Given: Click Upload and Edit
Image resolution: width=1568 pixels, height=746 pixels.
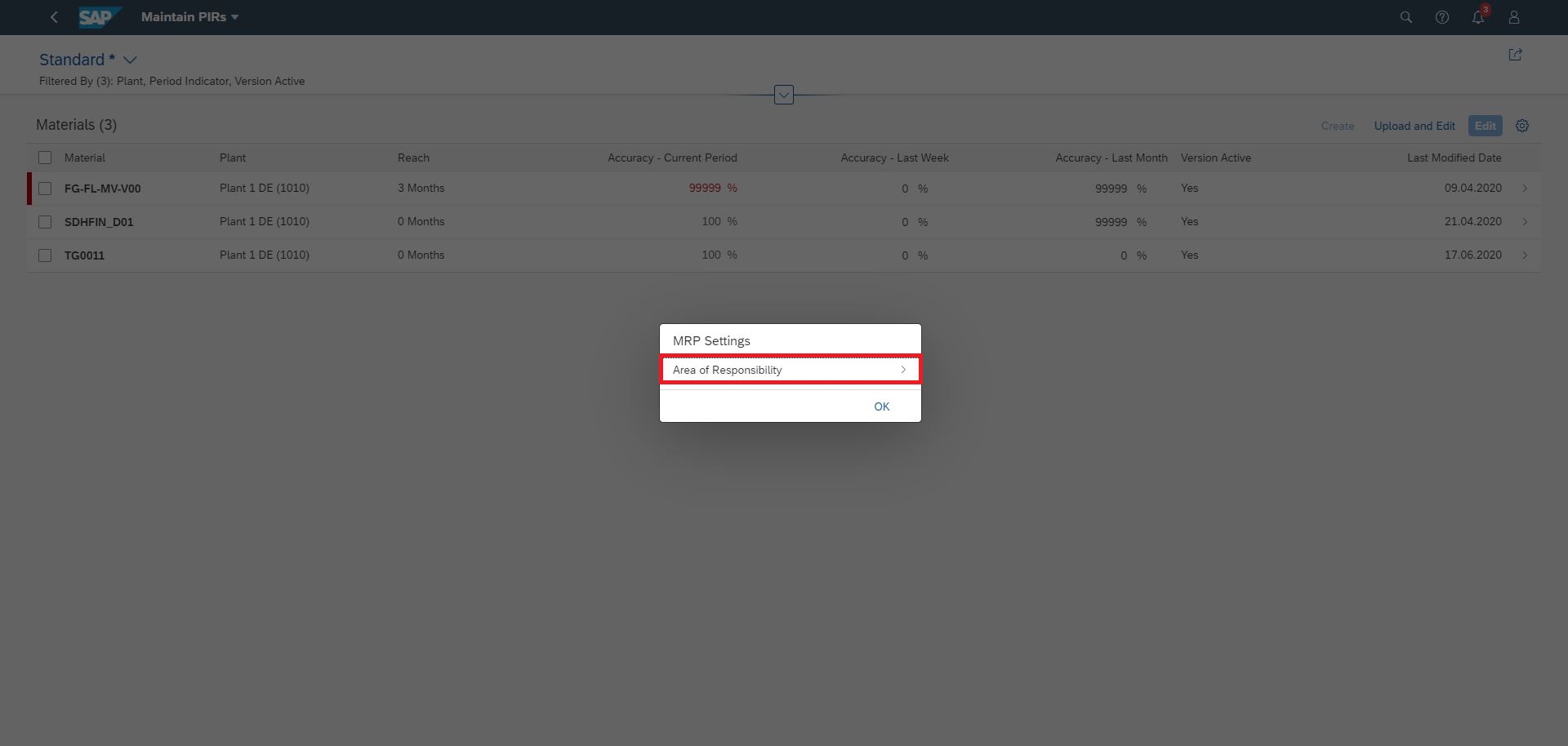Looking at the screenshot, I should click(1414, 126).
